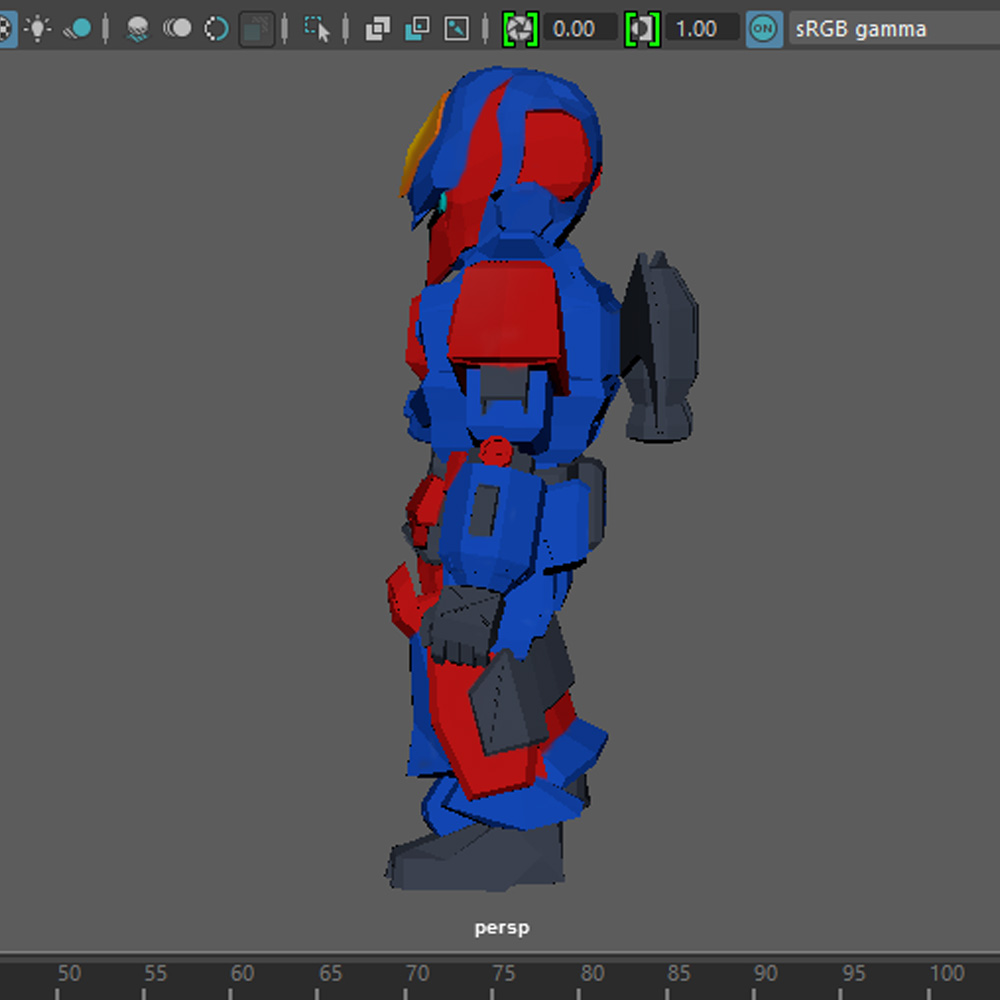Toggle the Depth of Field button
This screenshot has width=1000, height=1000.
[257, 29]
